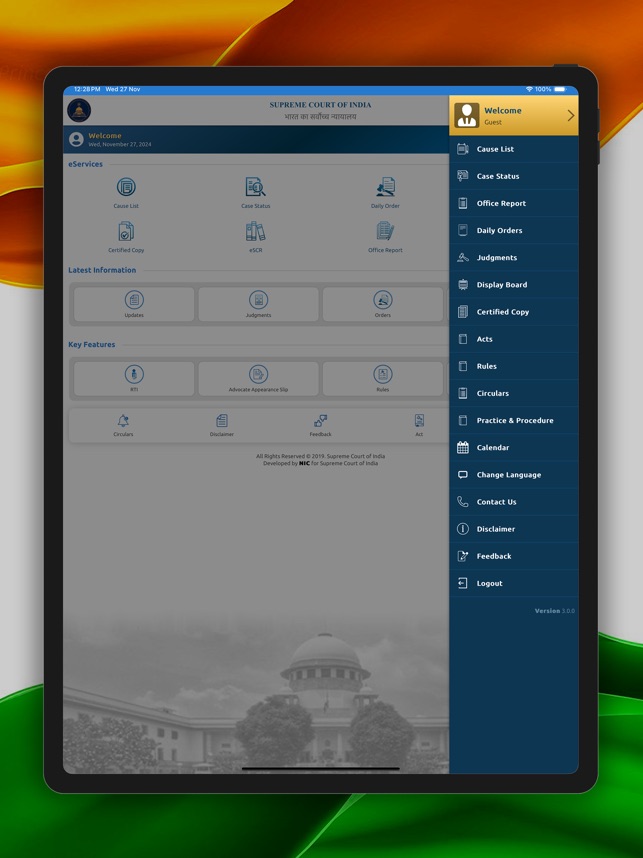
Task: Tap the Guest profile avatar in side menu
Action: pos(467,115)
